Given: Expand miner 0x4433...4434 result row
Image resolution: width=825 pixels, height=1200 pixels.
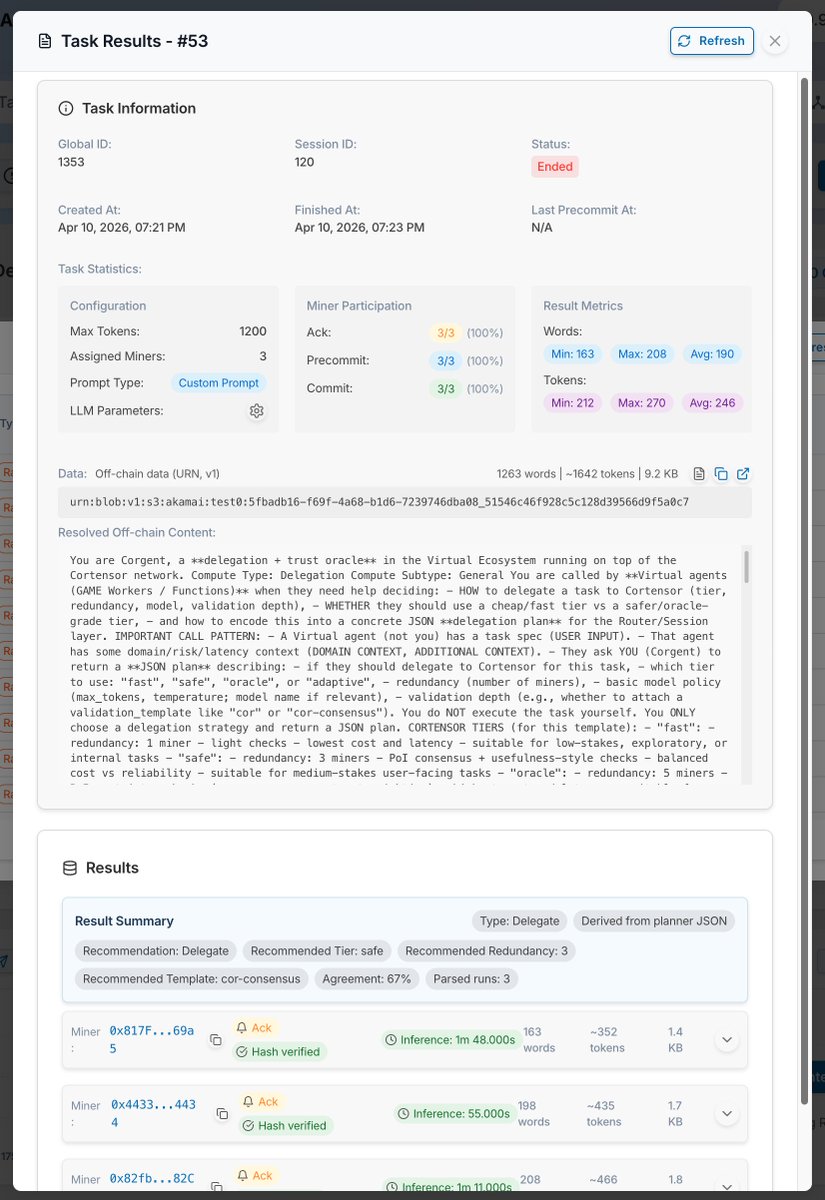Looking at the screenshot, I should [727, 1113].
